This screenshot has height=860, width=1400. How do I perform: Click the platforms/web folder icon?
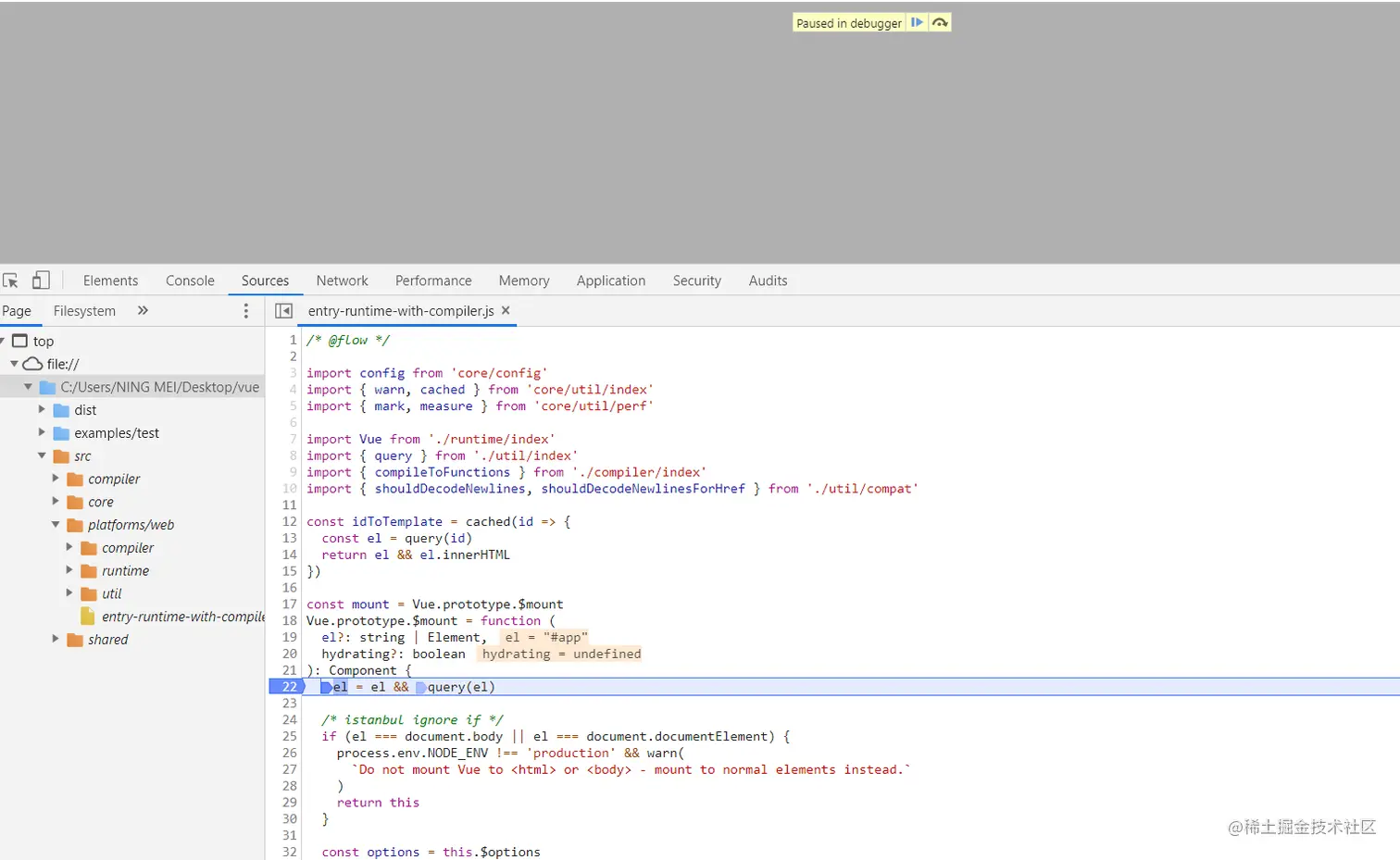[75, 525]
